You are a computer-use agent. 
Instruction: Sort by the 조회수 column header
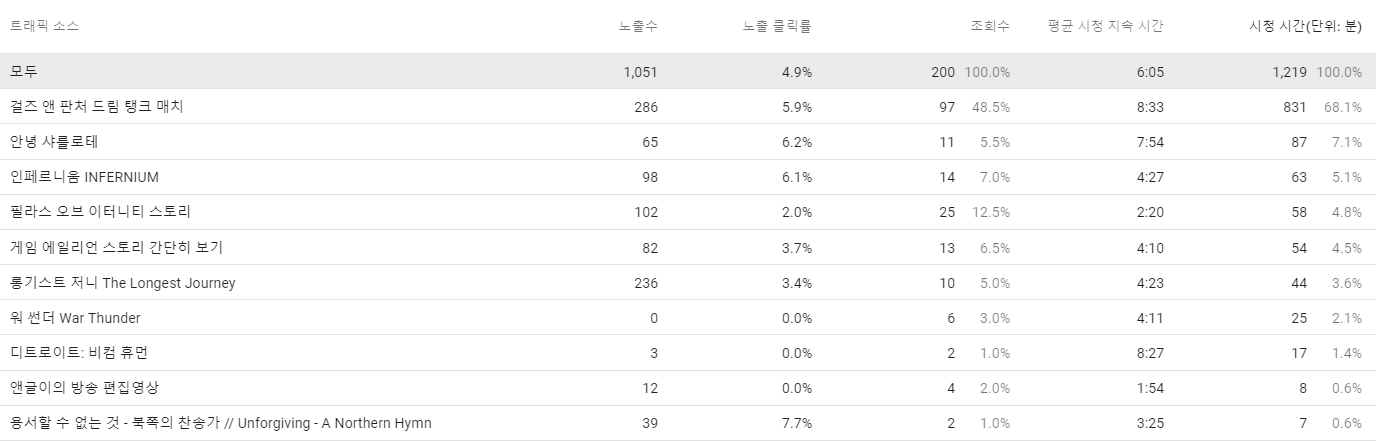point(990,26)
